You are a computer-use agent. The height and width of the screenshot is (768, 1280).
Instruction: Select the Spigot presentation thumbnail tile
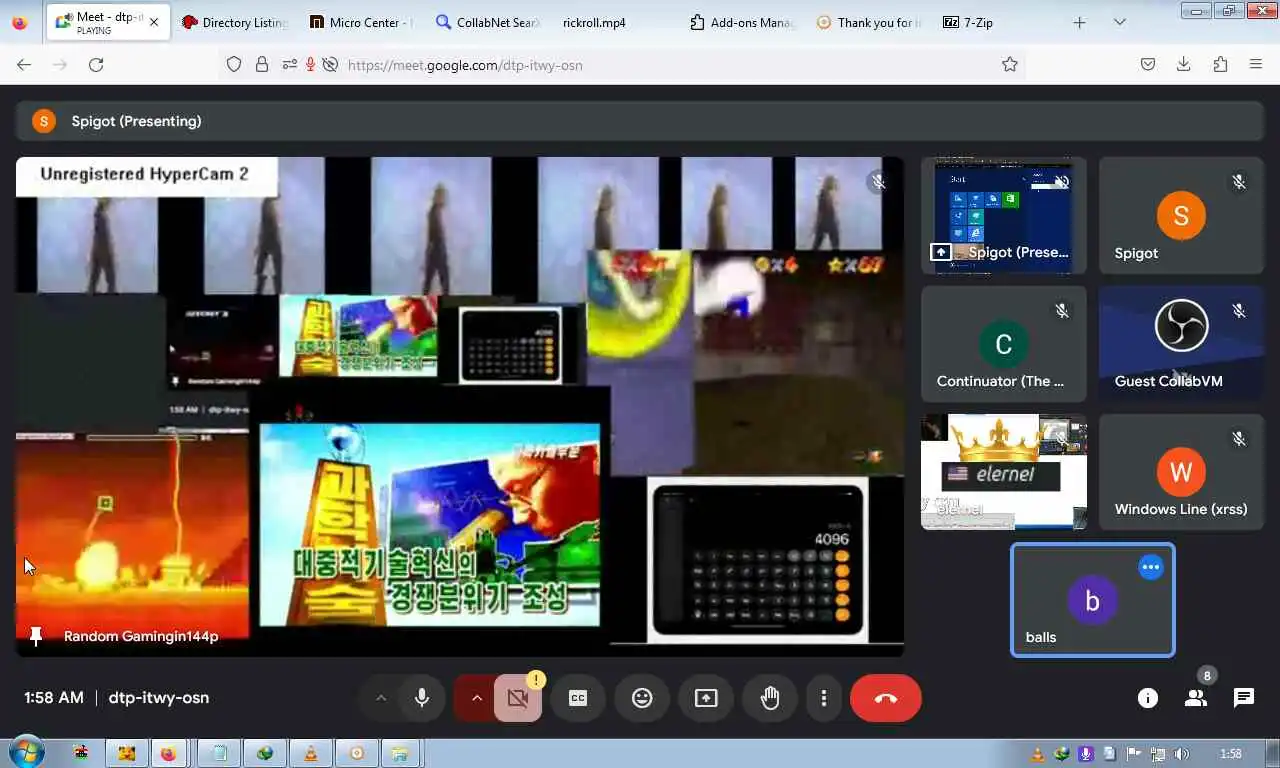pyautogui.click(x=1003, y=215)
